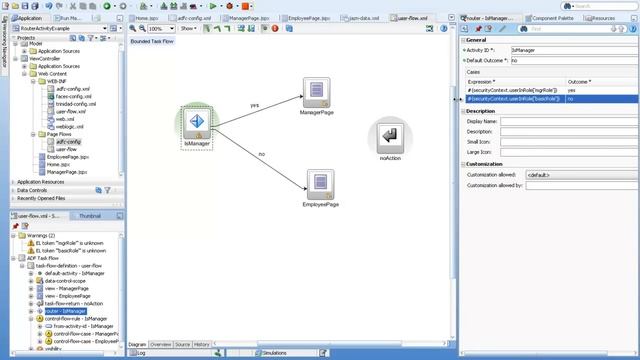Open the RouterActivityExample application dropdown
Image resolution: width=640 pixels, height=360 pixels.
(x=104, y=28)
